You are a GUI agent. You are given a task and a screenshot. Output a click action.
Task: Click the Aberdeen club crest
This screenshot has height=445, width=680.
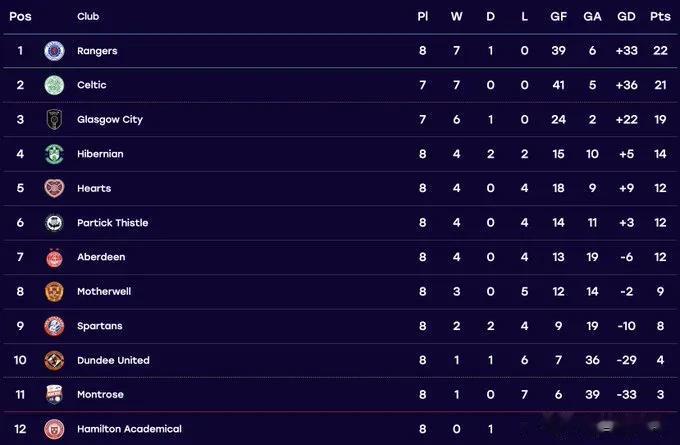click(x=54, y=257)
